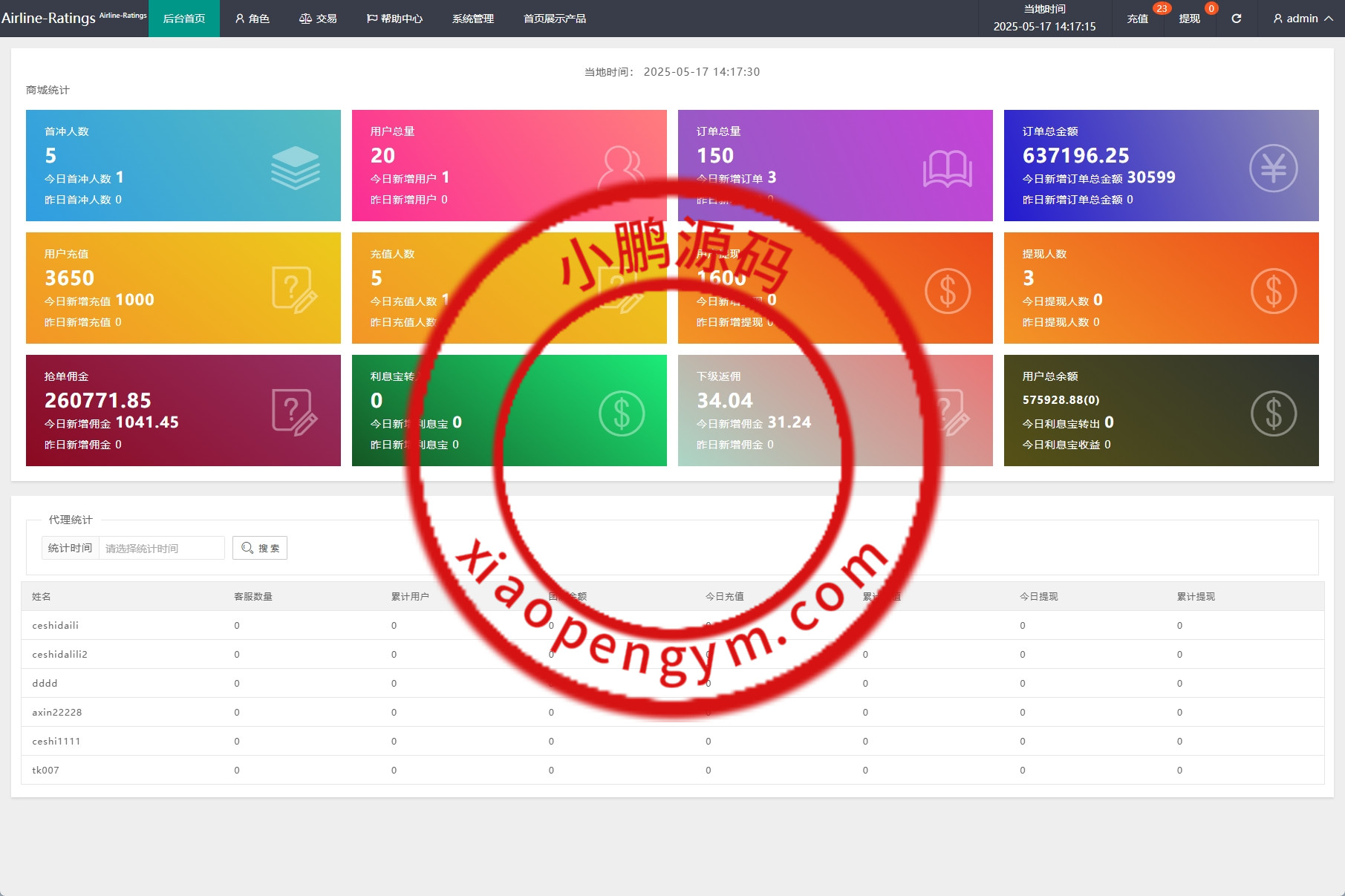The image size is (1345, 896).
Task: Click the open book icon in 订单总量 card
Action: [x=947, y=169]
